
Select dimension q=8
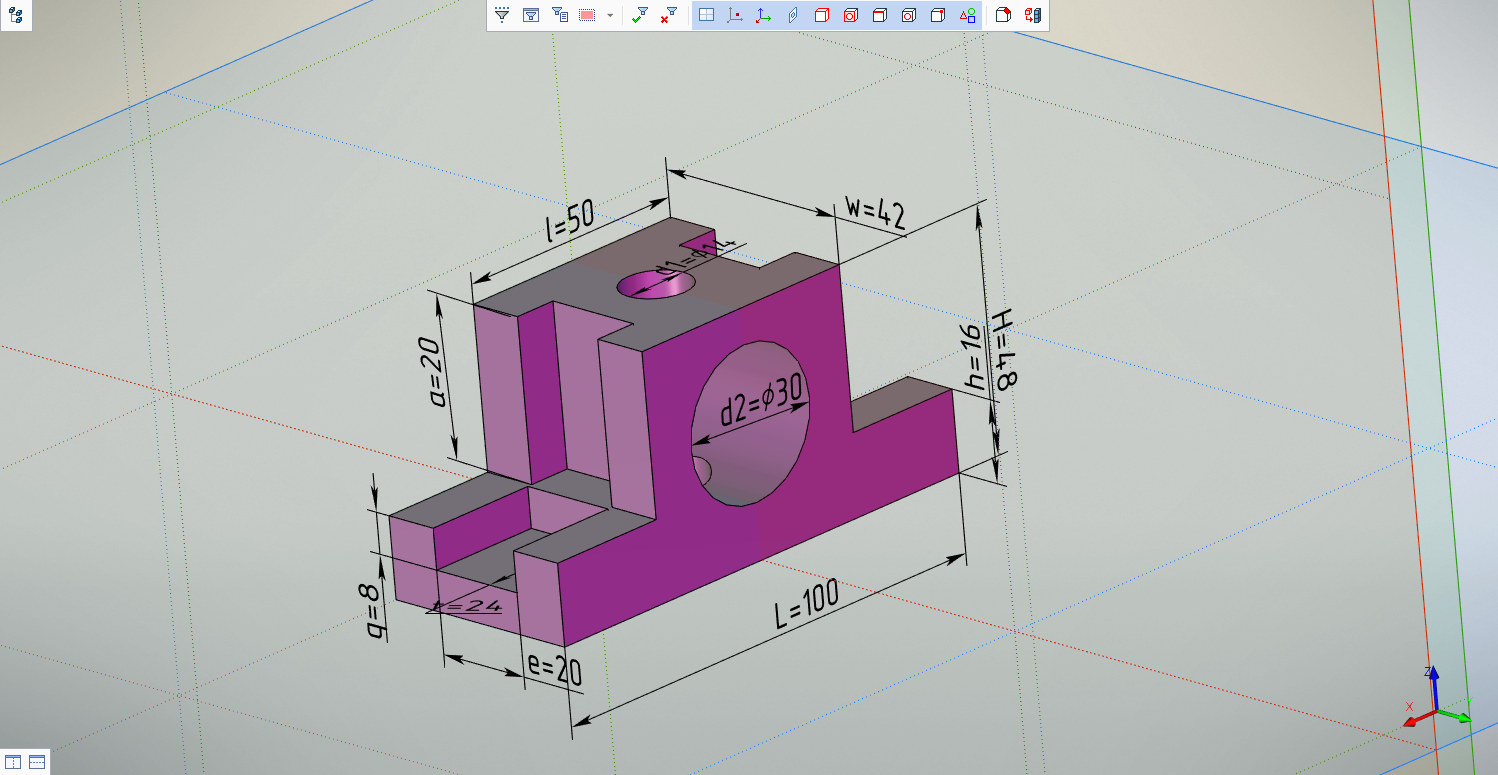click(x=374, y=612)
